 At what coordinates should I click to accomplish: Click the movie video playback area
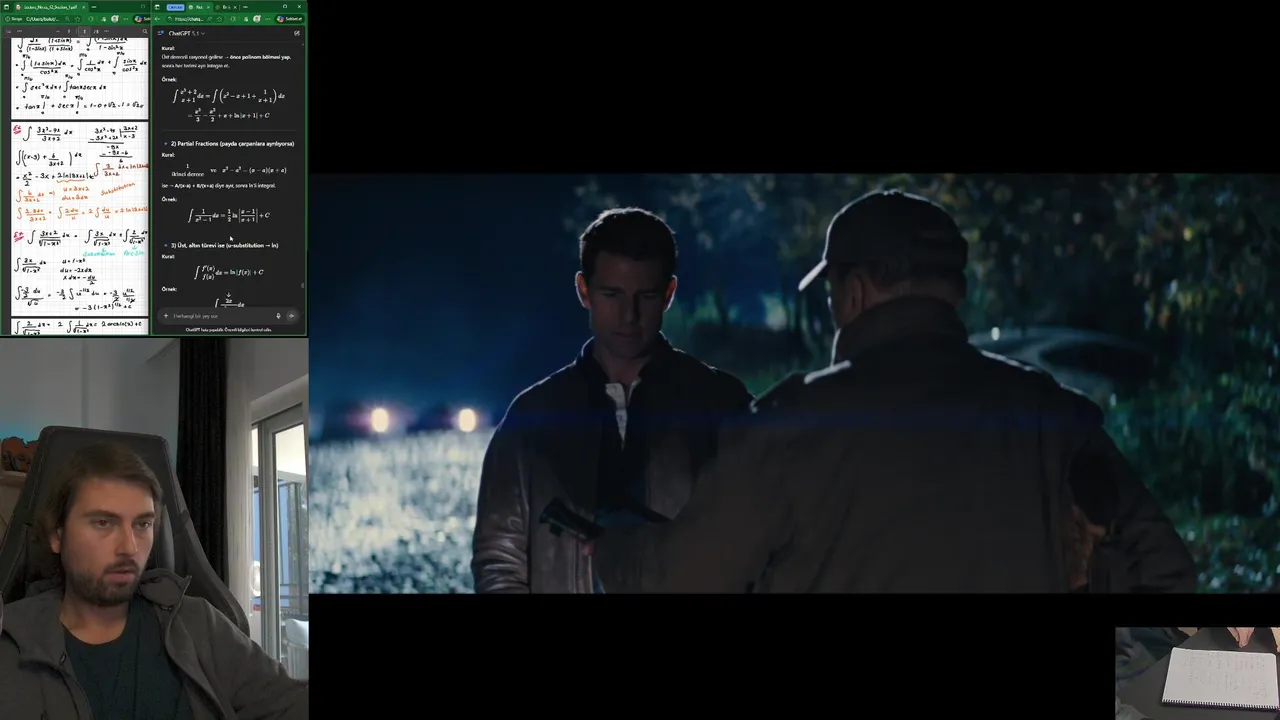coord(794,384)
